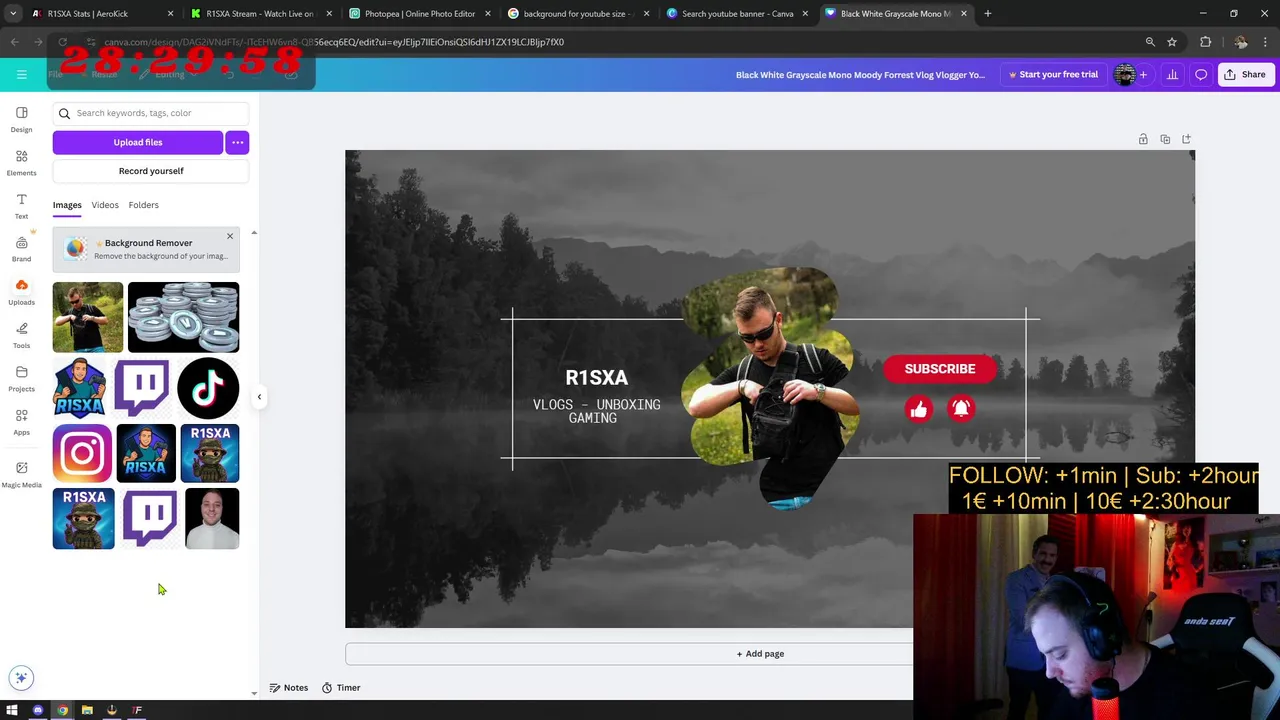Select the red SUBSCRIBE element on canvas
Image resolution: width=1280 pixels, height=720 pixels.
point(940,368)
